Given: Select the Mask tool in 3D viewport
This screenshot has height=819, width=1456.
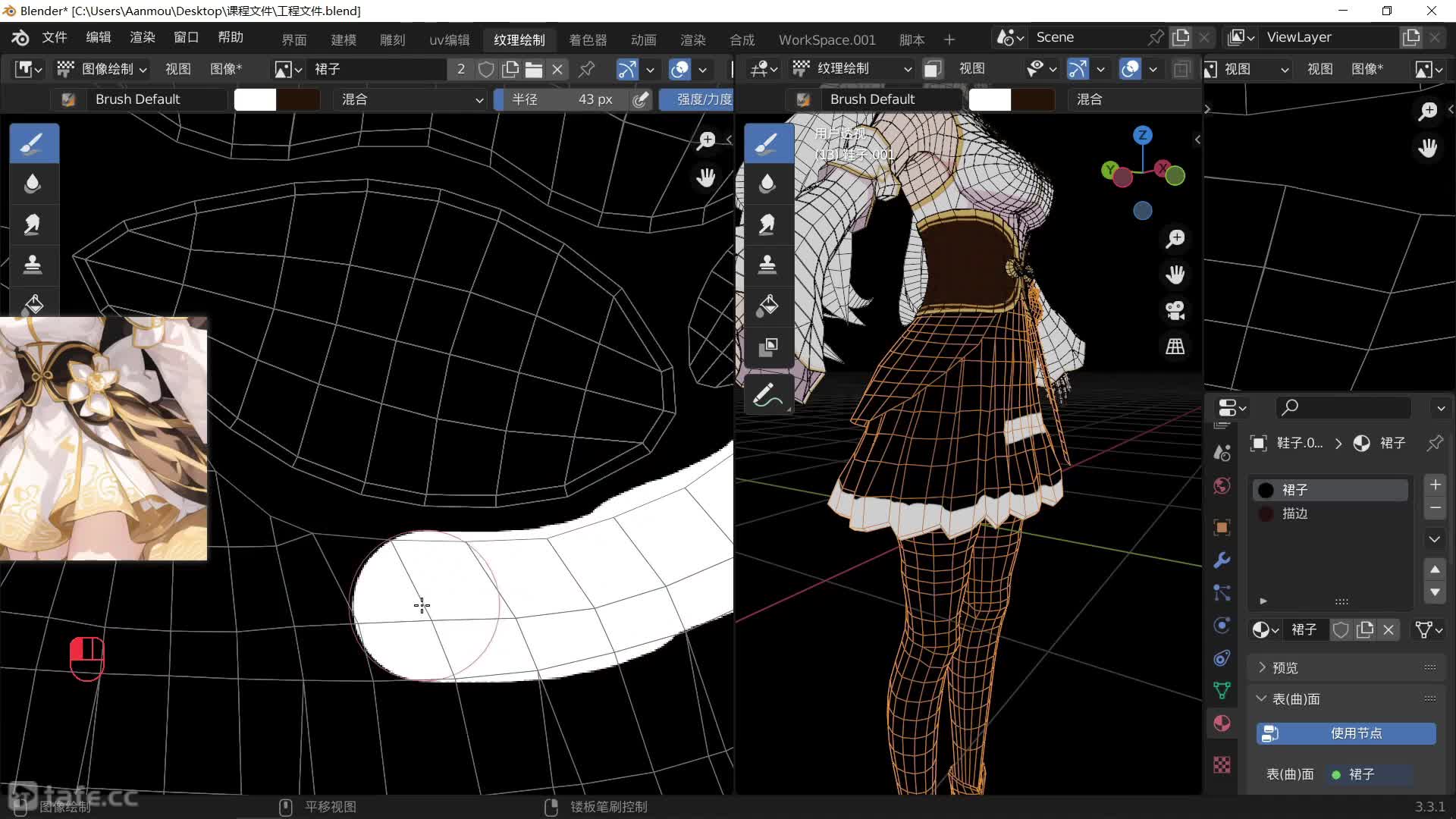Looking at the screenshot, I should [x=768, y=347].
